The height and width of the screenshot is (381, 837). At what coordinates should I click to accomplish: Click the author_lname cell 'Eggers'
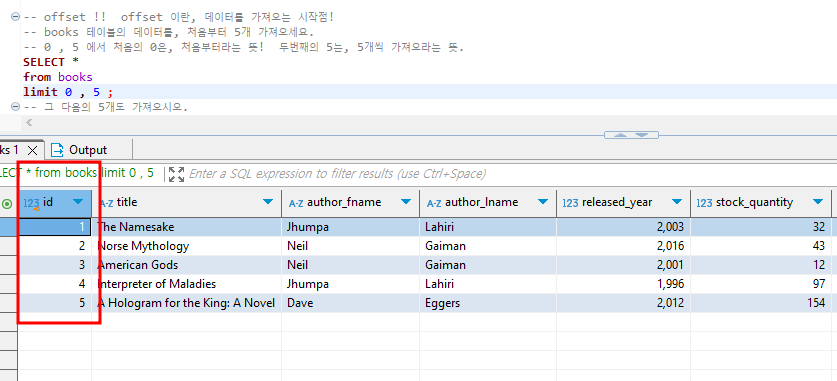pyautogui.click(x=488, y=303)
